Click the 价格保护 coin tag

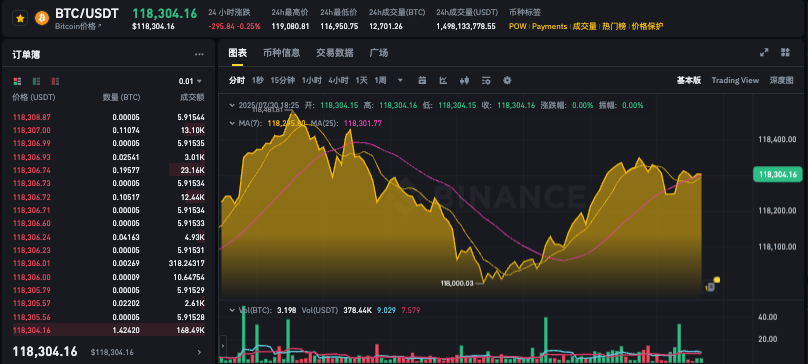647,26
